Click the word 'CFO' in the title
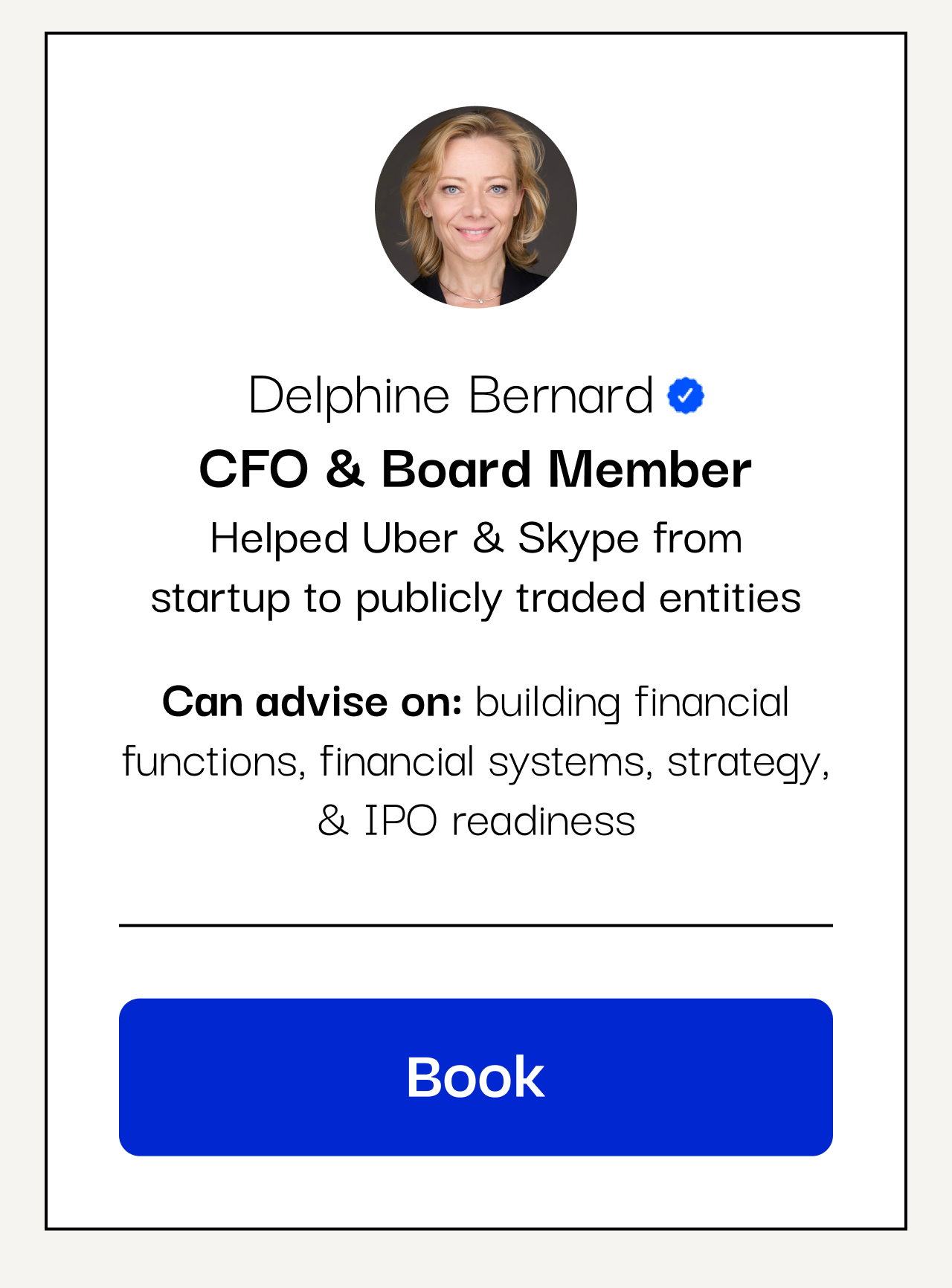This screenshot has width=952, height=1288. [x=254, y=469]
